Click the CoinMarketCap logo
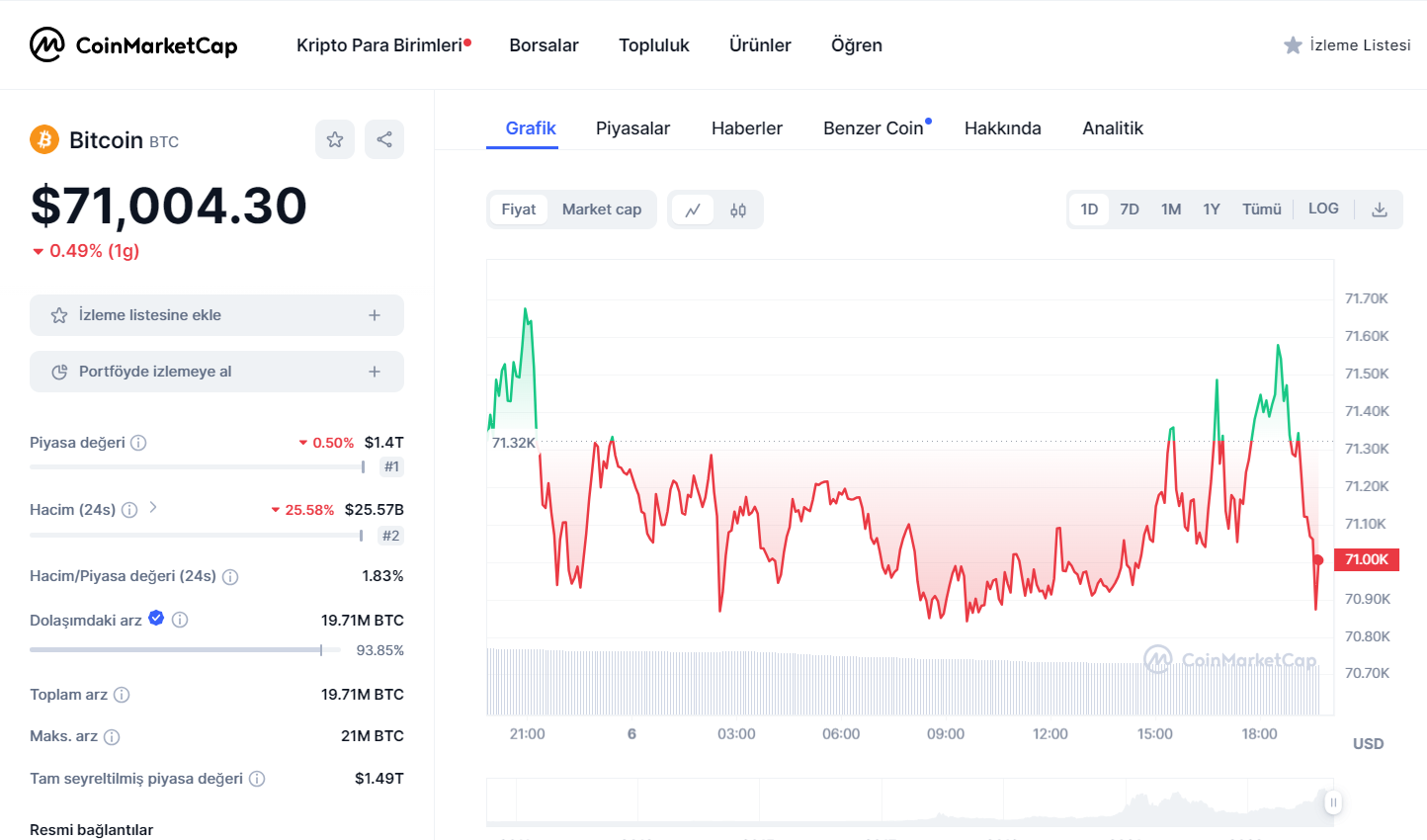 coord(133,44)
